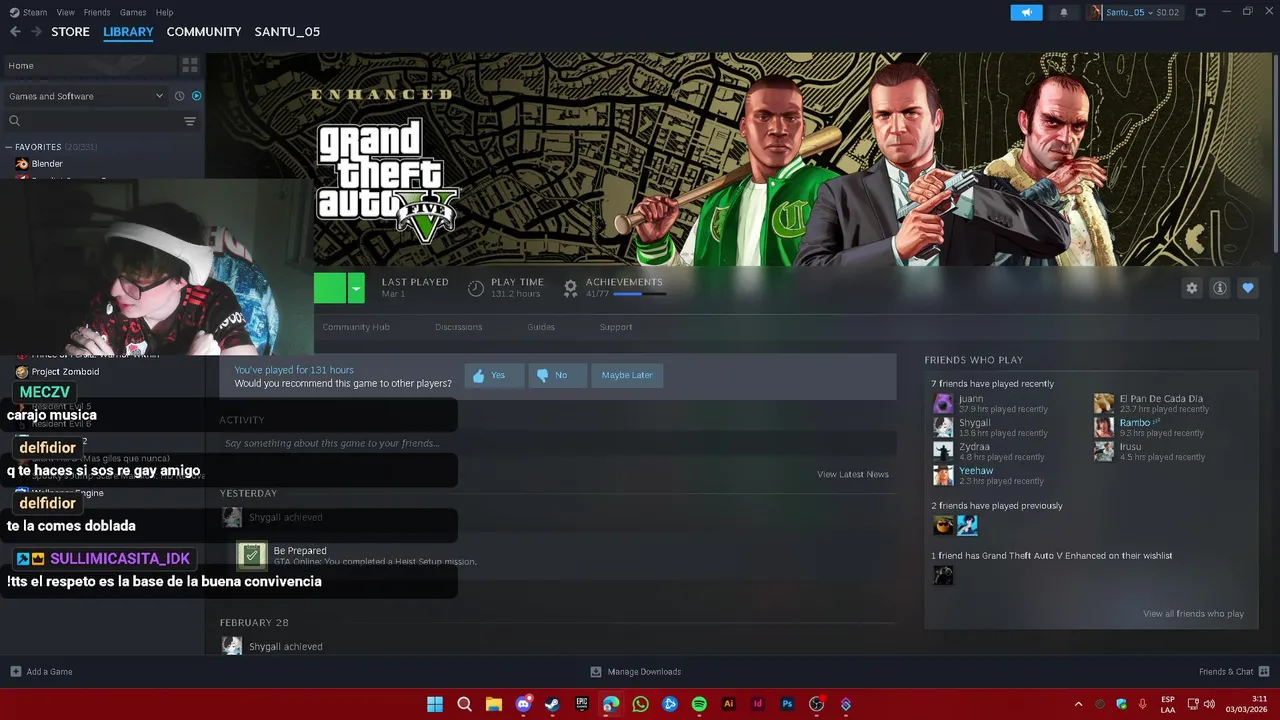Open Photoshop from the taskbar
The image size is (1280, 720).
pos(787,704)
